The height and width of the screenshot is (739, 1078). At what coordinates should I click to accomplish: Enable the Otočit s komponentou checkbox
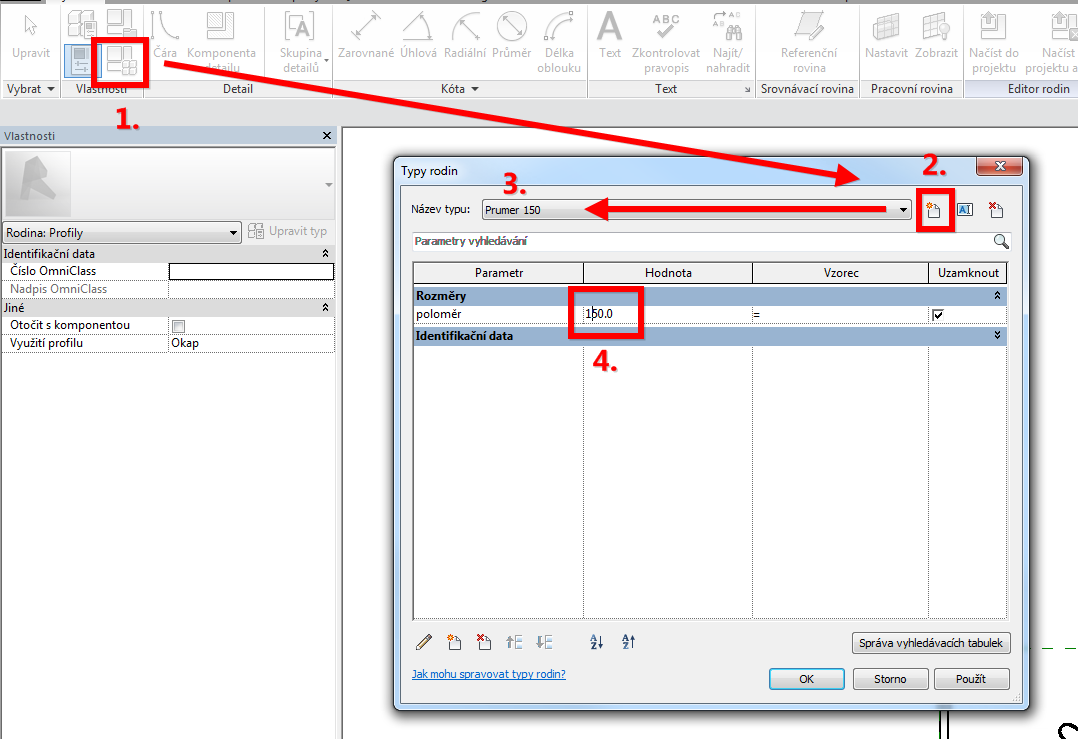click(178, 326)
